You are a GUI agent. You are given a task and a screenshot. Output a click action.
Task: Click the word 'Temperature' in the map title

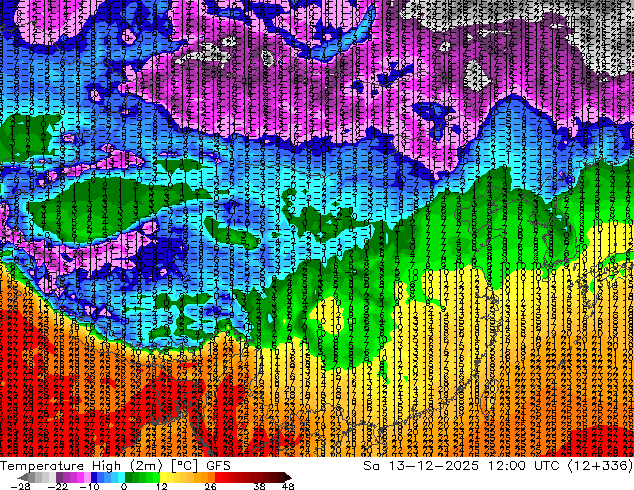[x=42, y=466]
